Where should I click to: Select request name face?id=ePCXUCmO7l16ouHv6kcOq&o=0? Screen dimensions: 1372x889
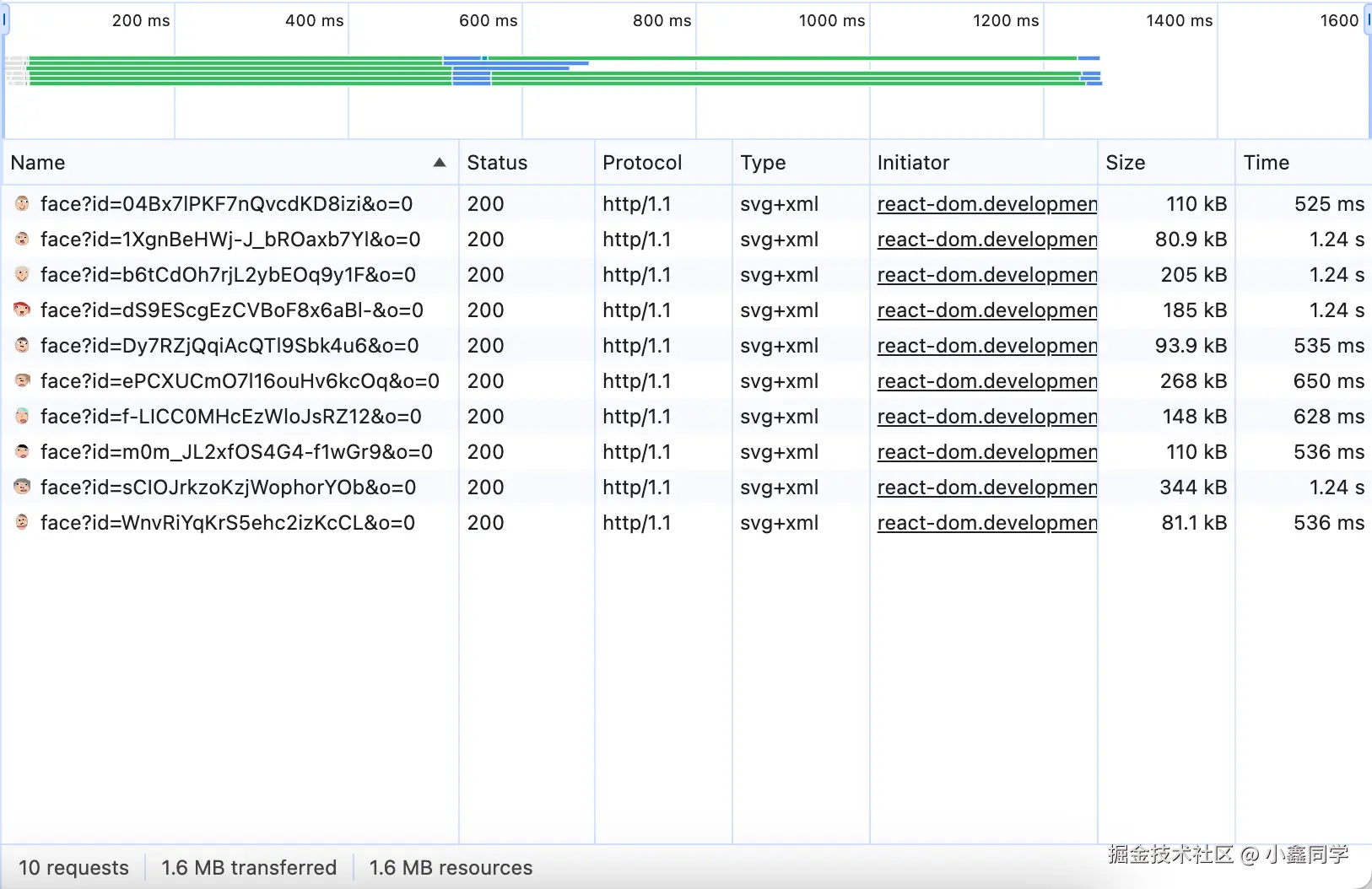click(x=240, y=381)
